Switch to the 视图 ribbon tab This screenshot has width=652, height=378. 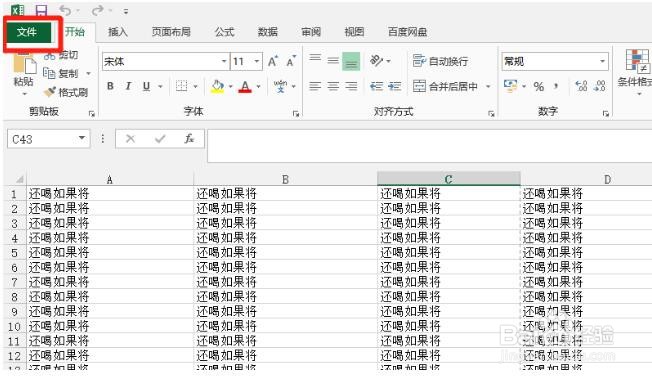pos(354,32)
